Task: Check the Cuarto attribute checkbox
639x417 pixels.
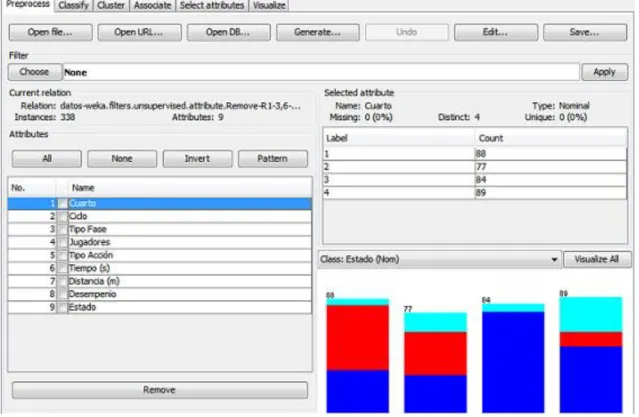Action: [62, 203]
